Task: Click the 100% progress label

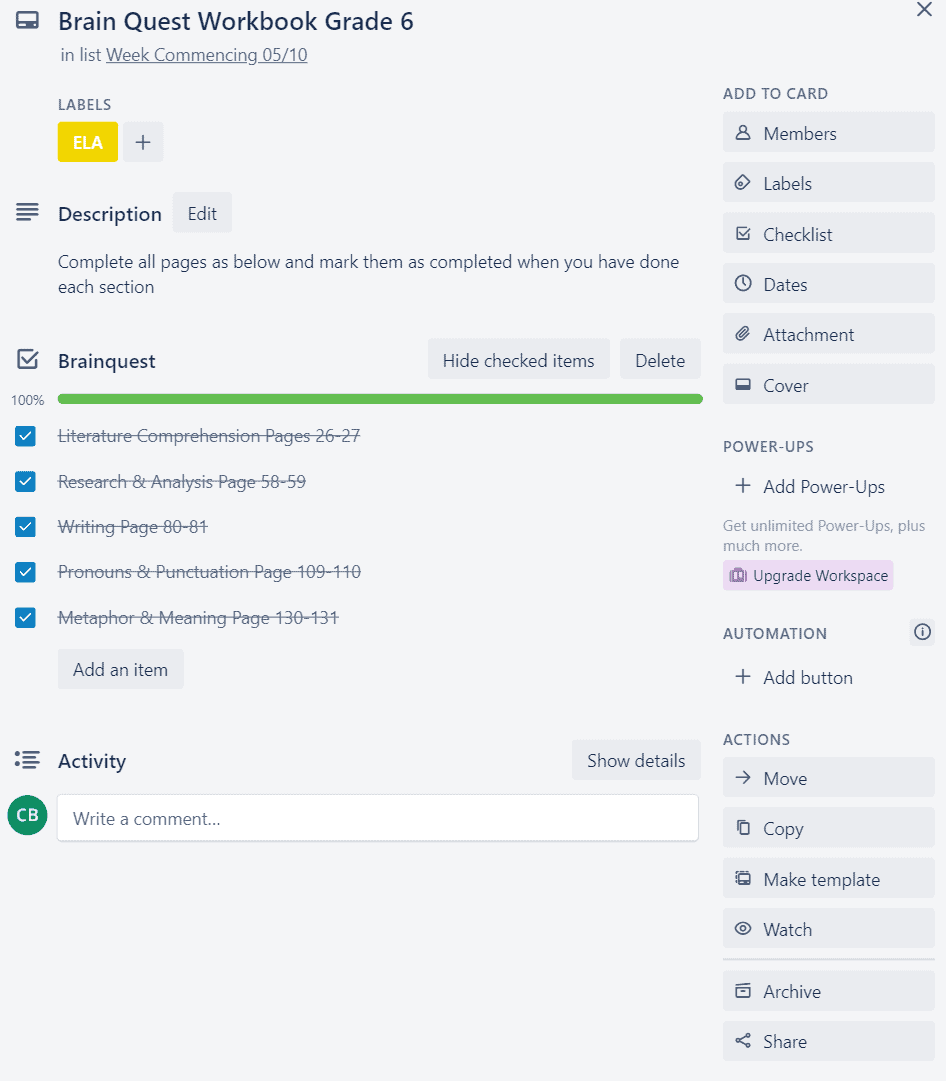Action: (x=28, y=400)
